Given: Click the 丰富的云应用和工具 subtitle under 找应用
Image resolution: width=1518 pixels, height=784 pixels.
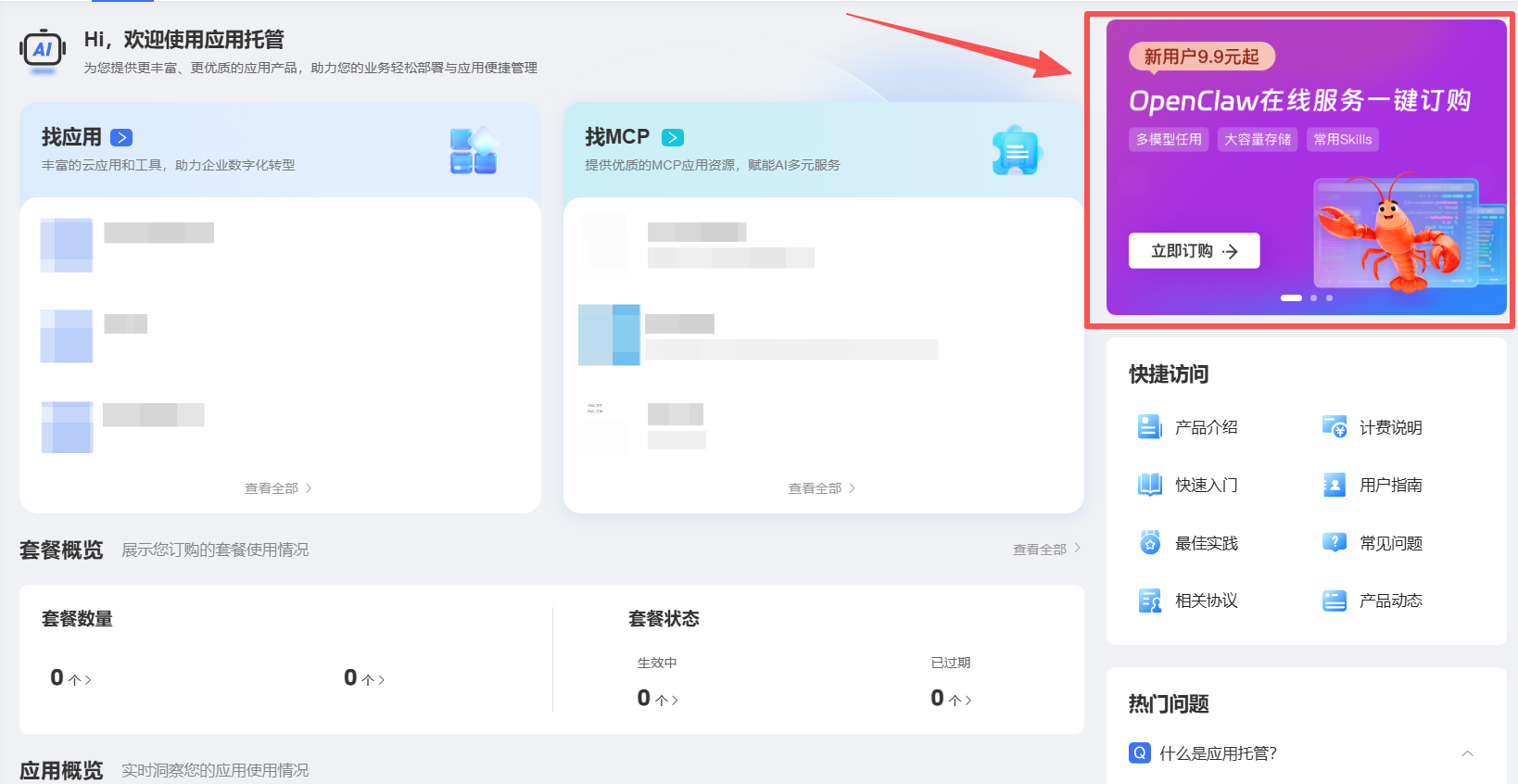Looking at the screenshot, I should pyautogui.click(x=169, y=165).
